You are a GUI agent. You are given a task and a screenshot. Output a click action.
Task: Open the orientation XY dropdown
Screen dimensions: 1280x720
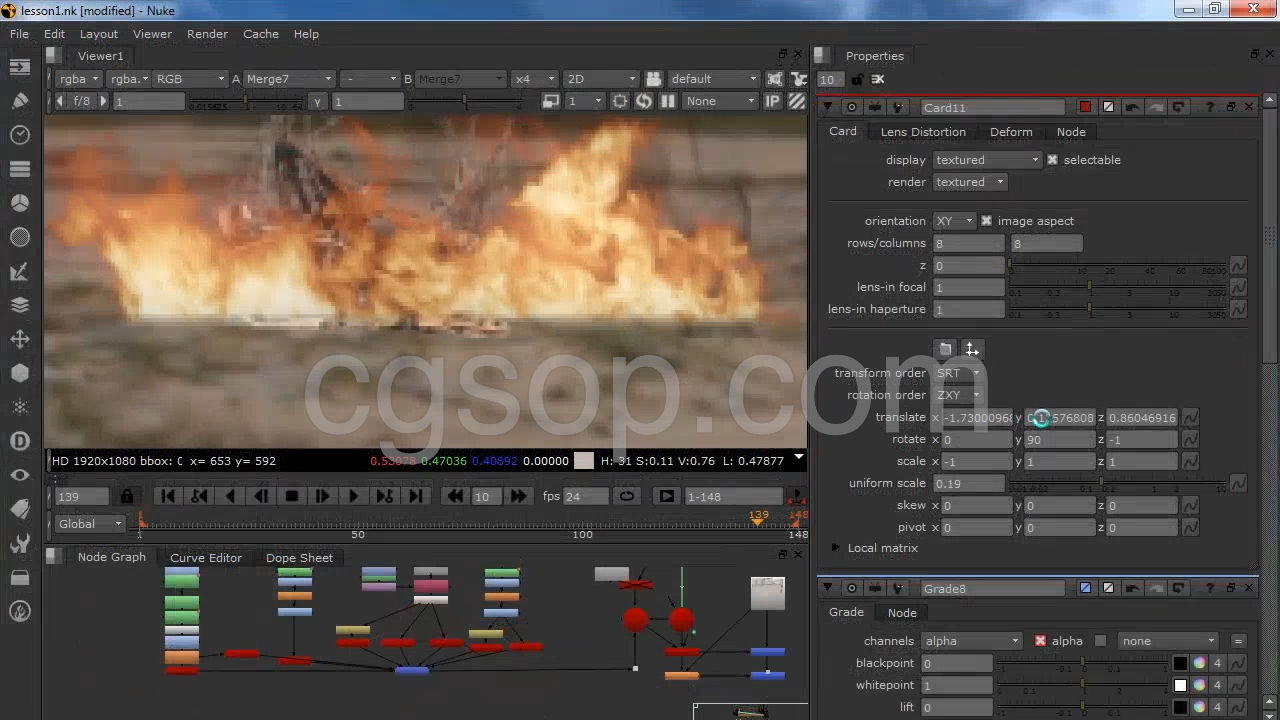[x=954, y=221]
